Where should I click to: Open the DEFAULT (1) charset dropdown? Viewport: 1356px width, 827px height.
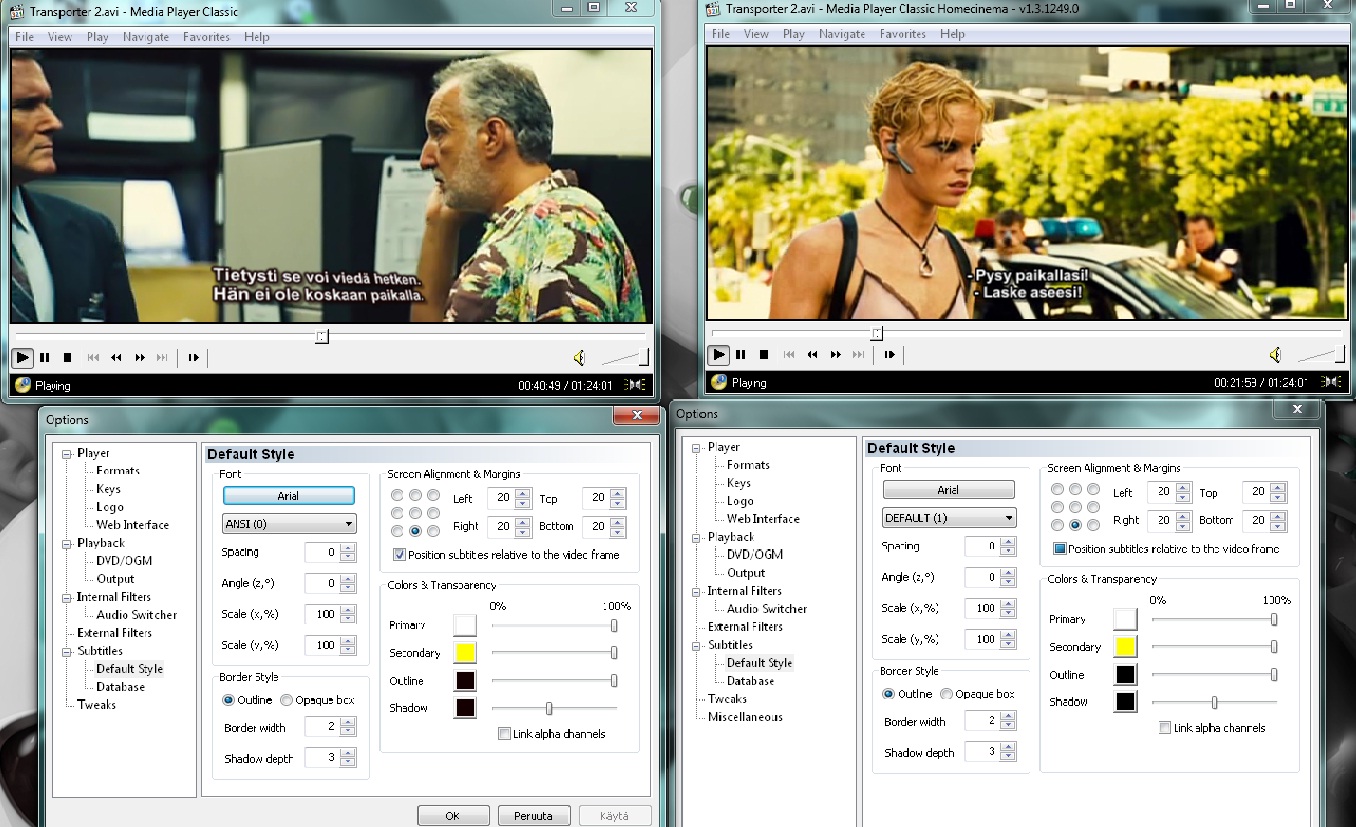coord(948,518)
